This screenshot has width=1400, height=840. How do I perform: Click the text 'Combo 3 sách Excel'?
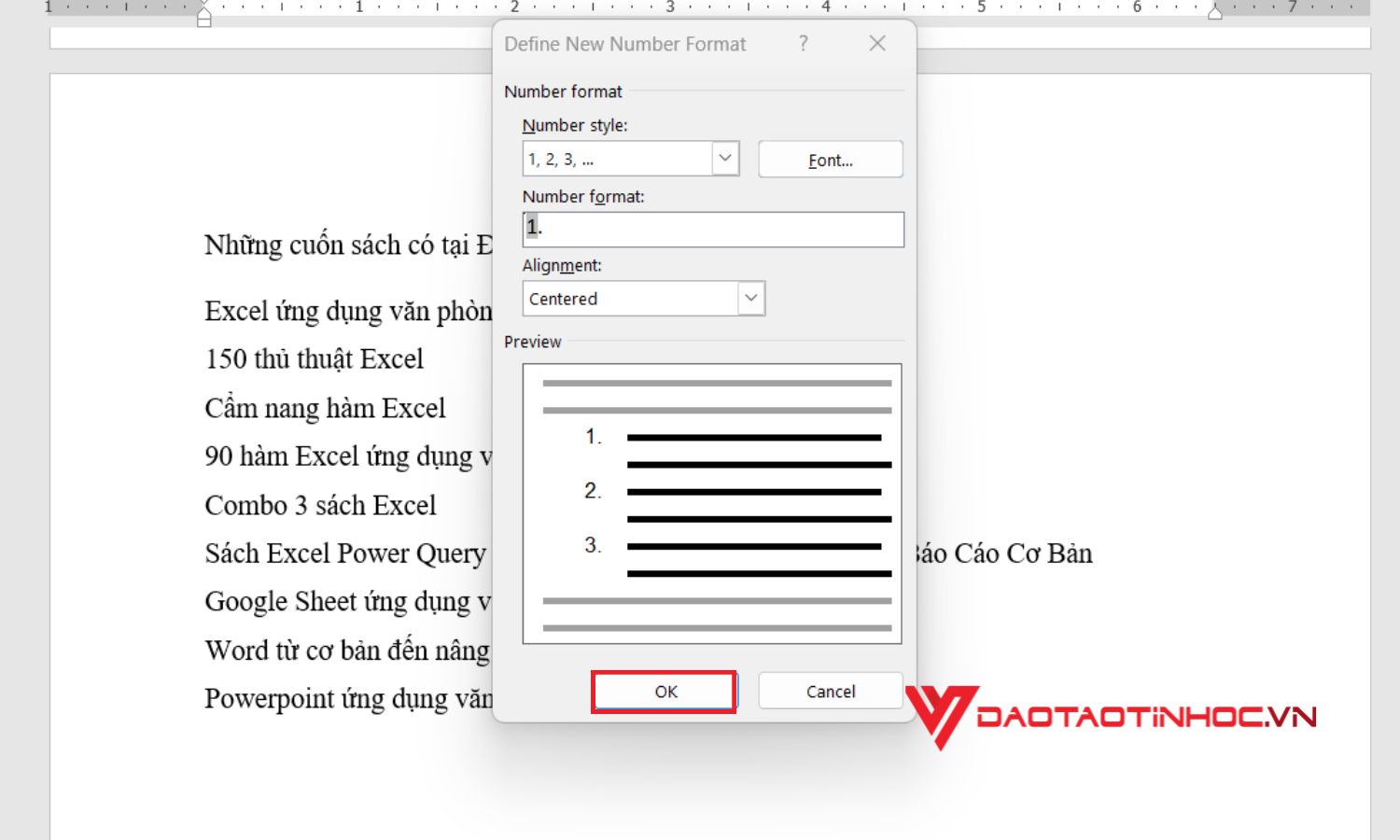click(x=320, y=505)
